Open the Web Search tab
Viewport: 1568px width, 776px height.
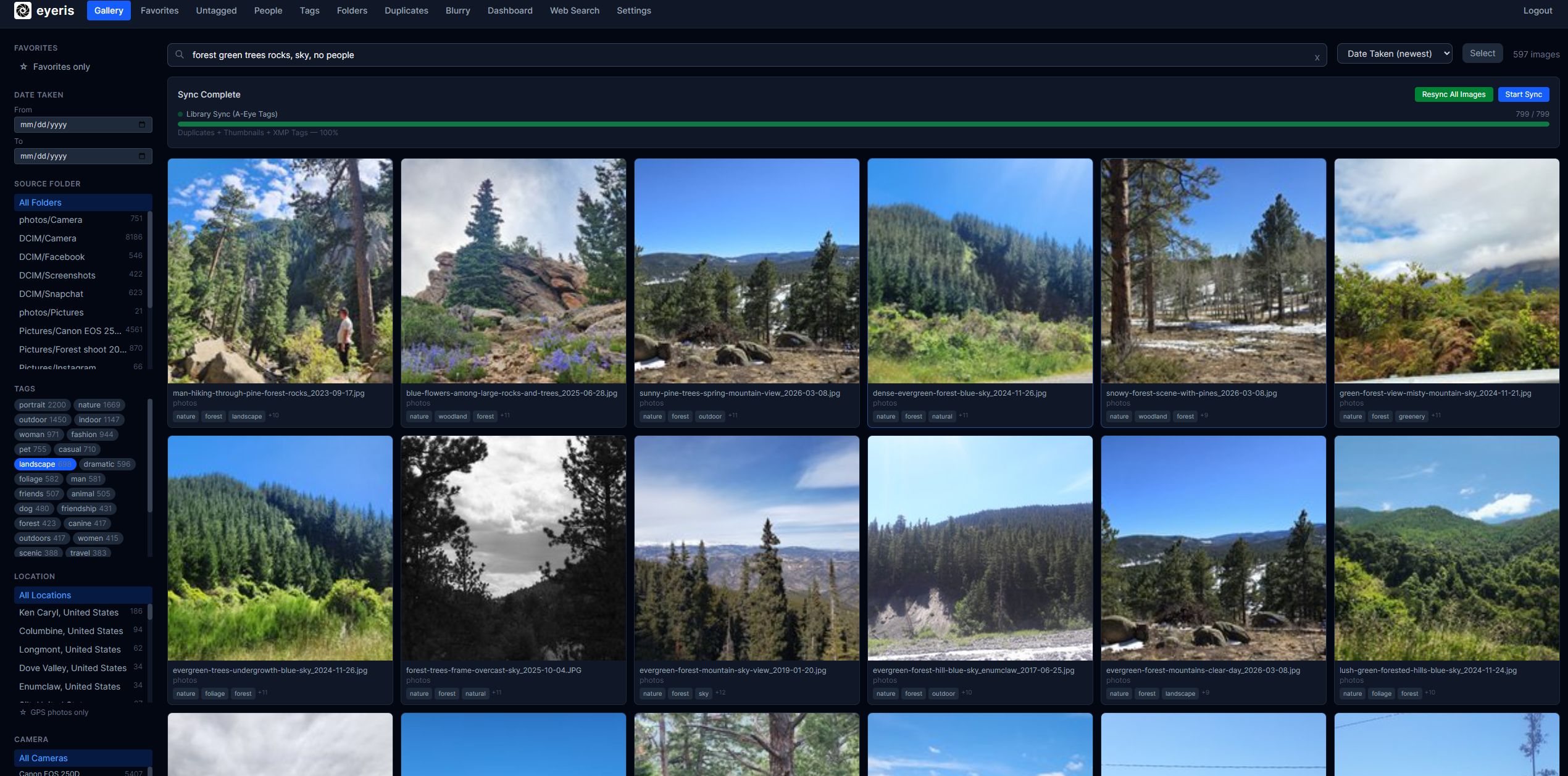click(x=574, y=10)
